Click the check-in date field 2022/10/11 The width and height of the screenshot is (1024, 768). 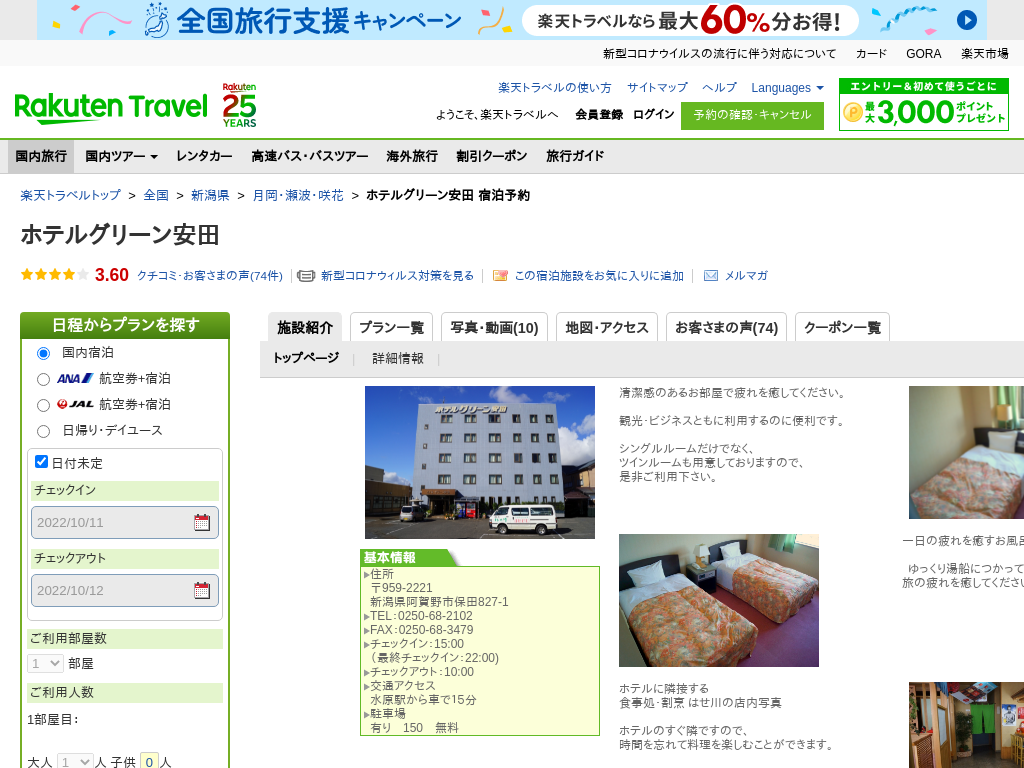tap(125, 522)
